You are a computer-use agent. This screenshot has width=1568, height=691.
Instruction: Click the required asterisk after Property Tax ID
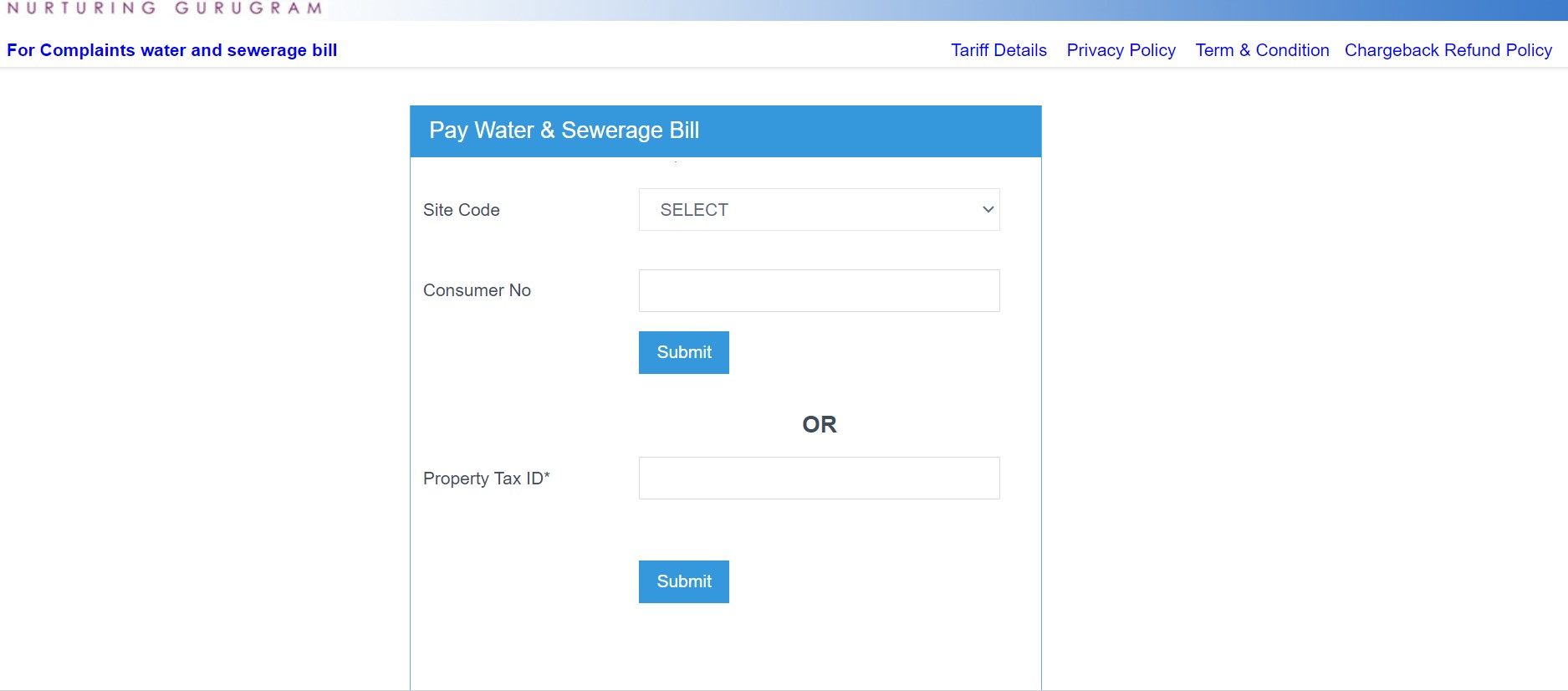547,475
